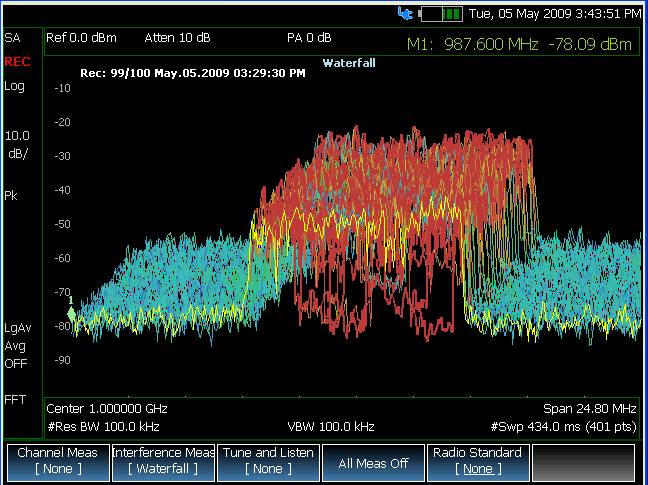Open the Interference Meas Waterfall selector
The width and height of the screenshot is (648, 485).
click(x=162, y=461)
